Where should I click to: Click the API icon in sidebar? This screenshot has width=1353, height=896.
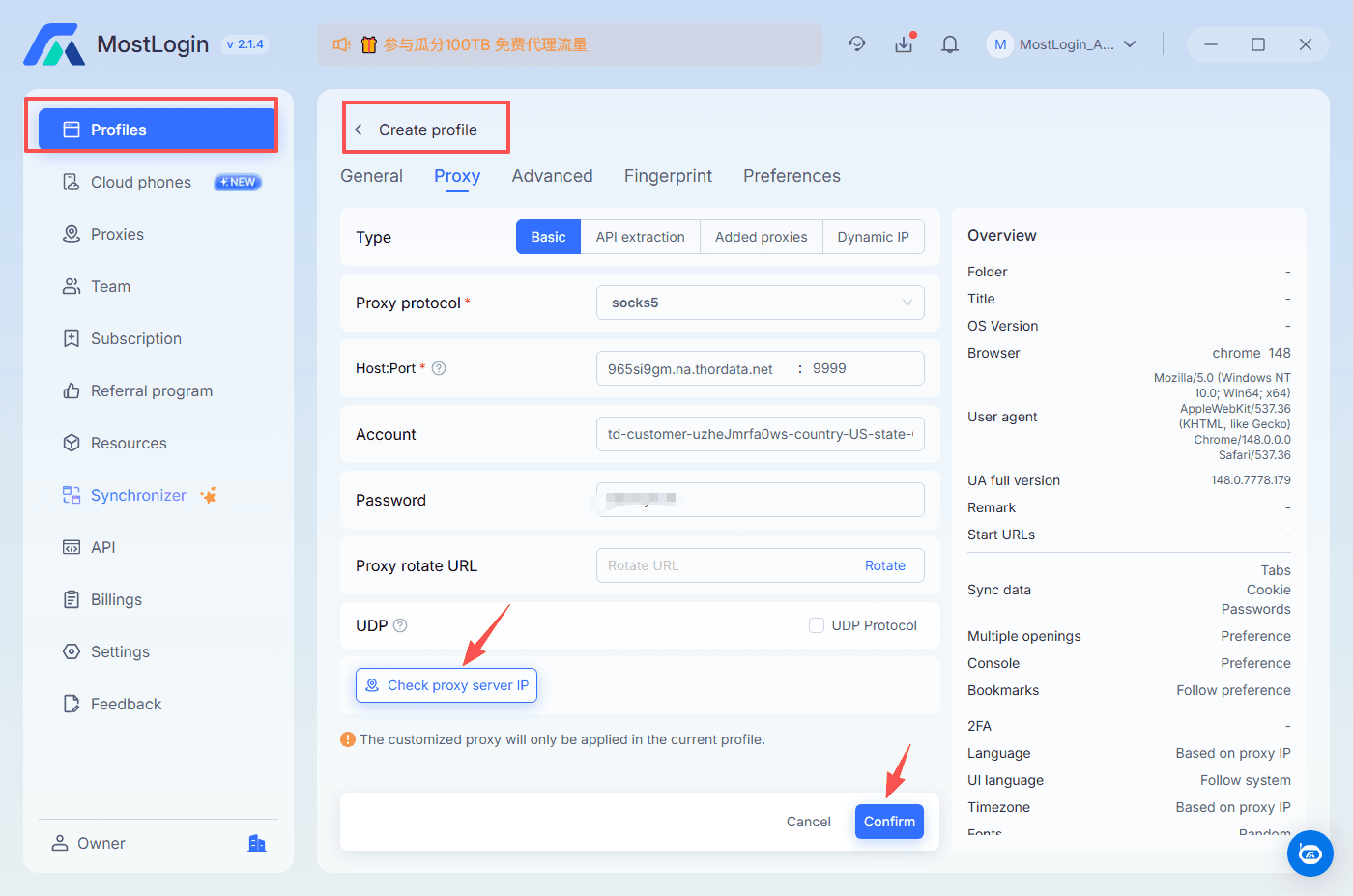72,547
